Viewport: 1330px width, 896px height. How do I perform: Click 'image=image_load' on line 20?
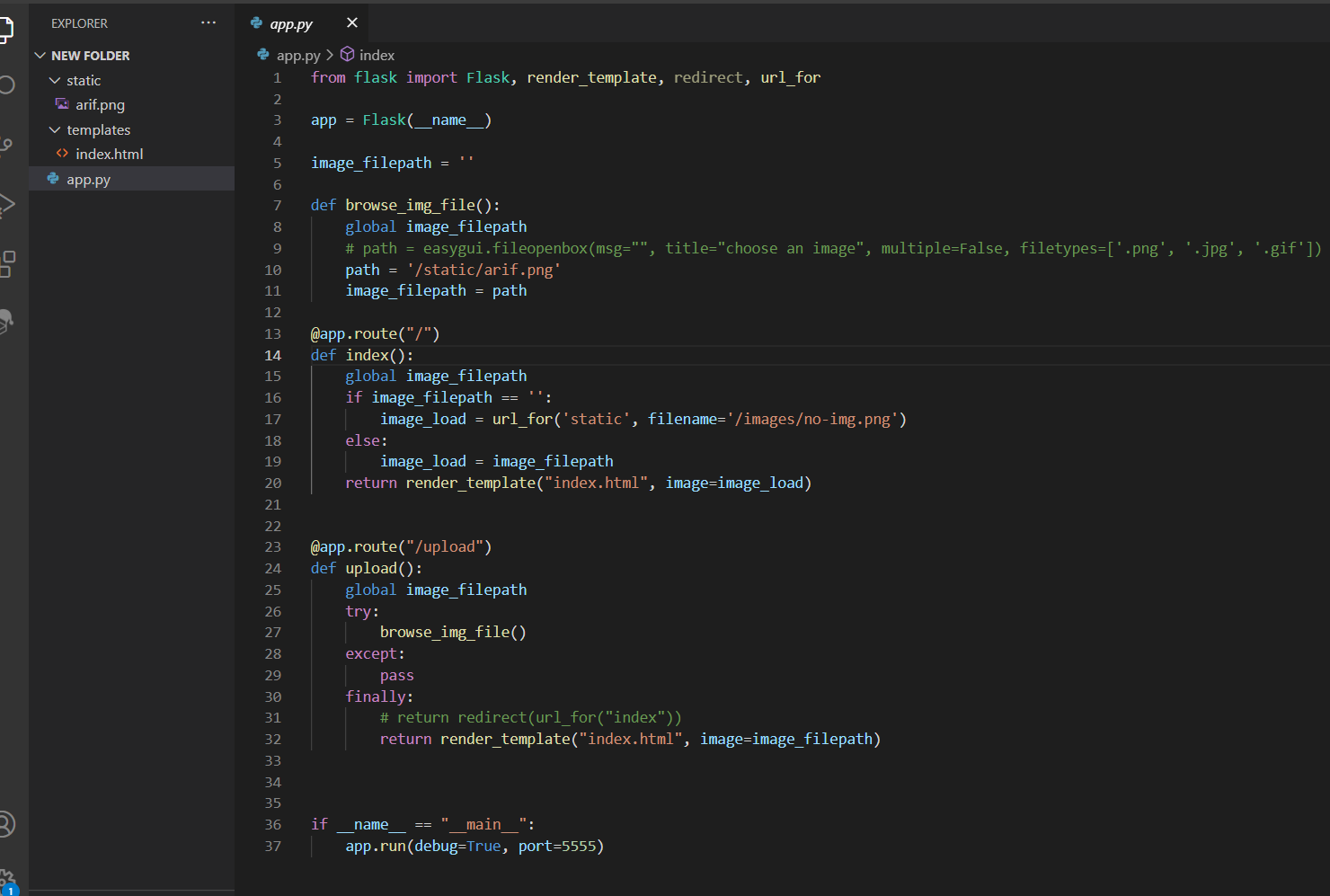[x=734, y=483]
